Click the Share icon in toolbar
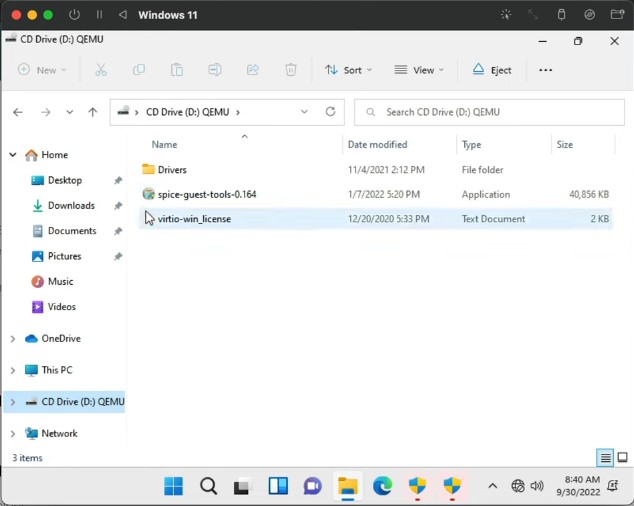 (253, 70)
